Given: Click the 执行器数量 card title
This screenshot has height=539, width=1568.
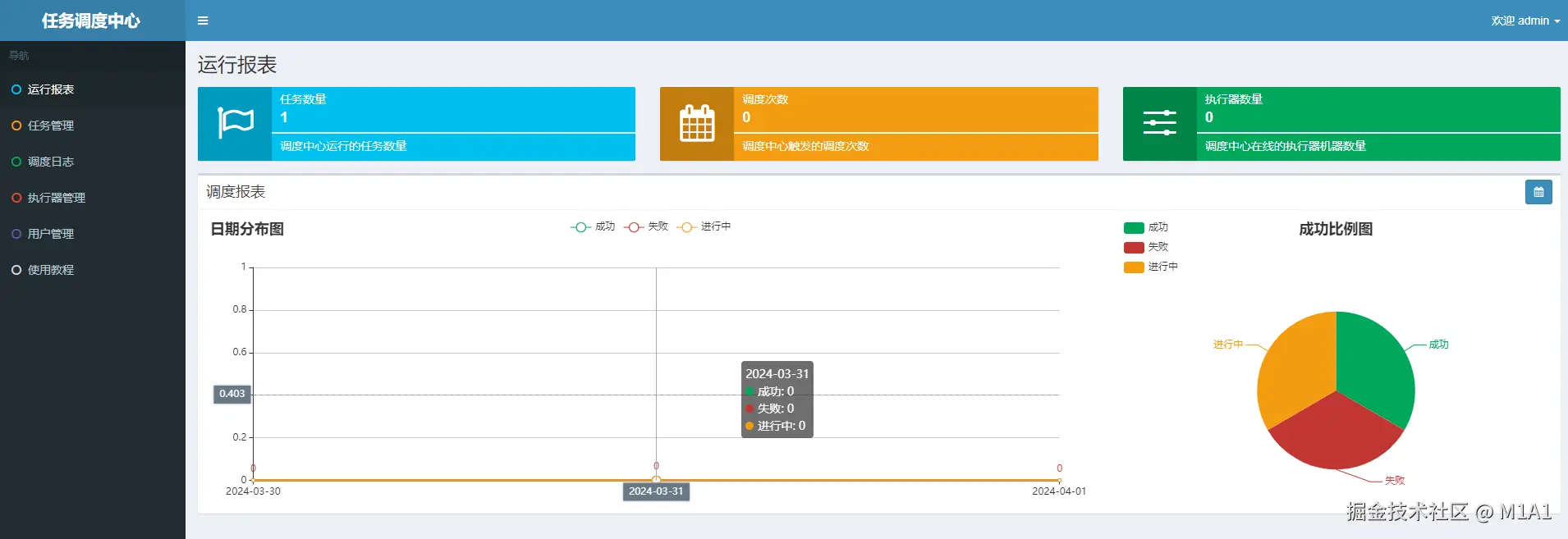Looking at the screenshot, I should (1234, 99).
